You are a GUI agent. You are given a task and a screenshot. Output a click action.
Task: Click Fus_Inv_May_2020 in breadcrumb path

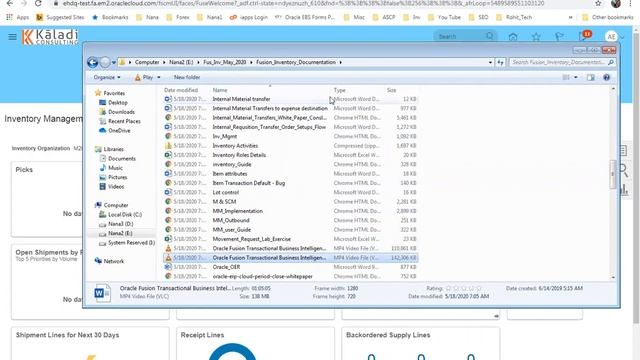pos(224,62)
